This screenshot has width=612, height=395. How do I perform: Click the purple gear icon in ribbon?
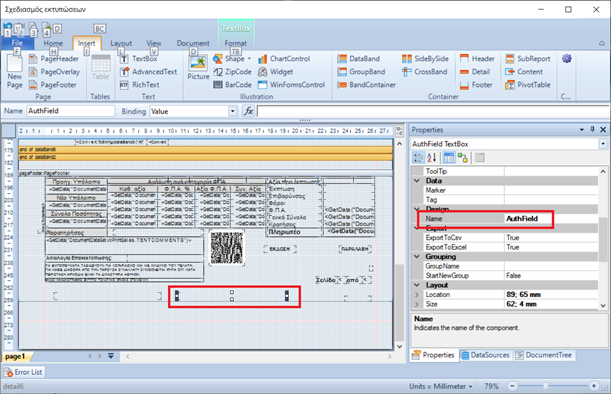pyautogui.click(x=567, y=59)
